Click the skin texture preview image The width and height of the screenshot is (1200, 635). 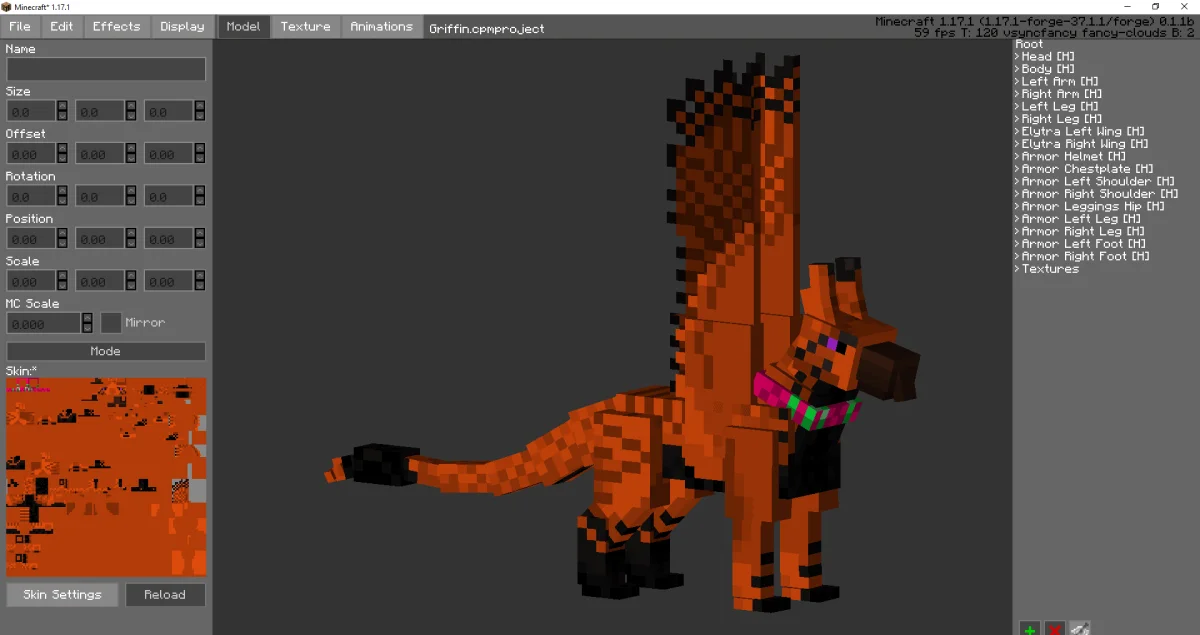click(x=106, y=476)
